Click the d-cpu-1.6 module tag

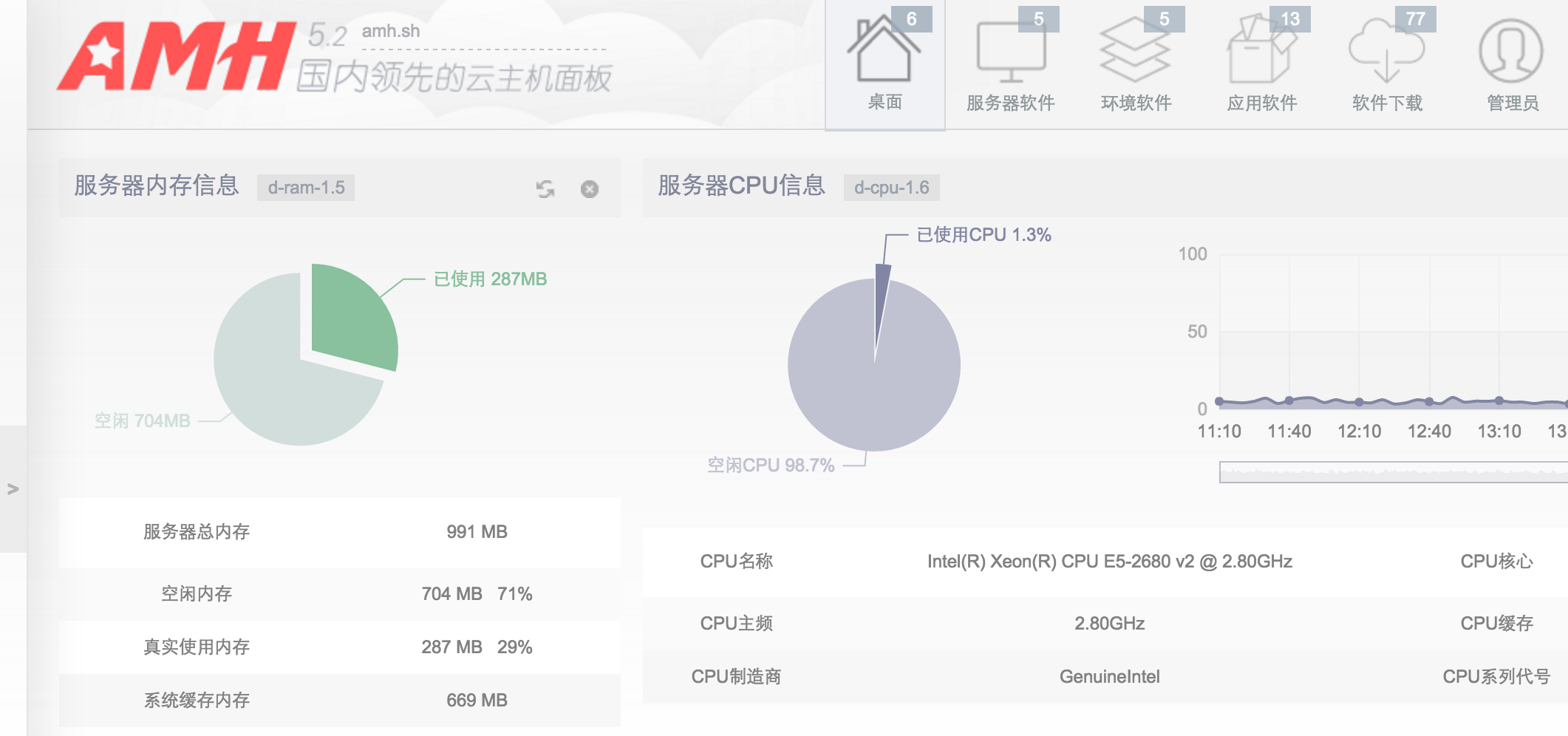click(891, 188)
